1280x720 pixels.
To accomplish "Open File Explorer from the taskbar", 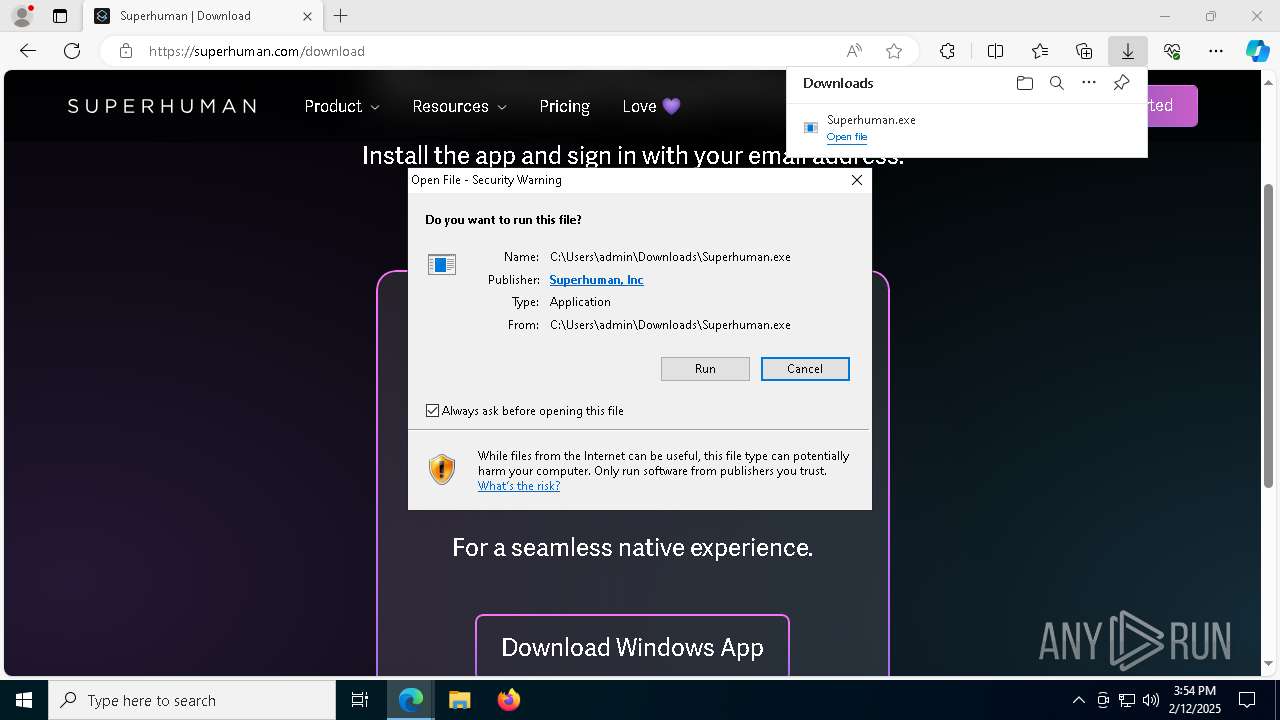I will click(x=459, y=700).
